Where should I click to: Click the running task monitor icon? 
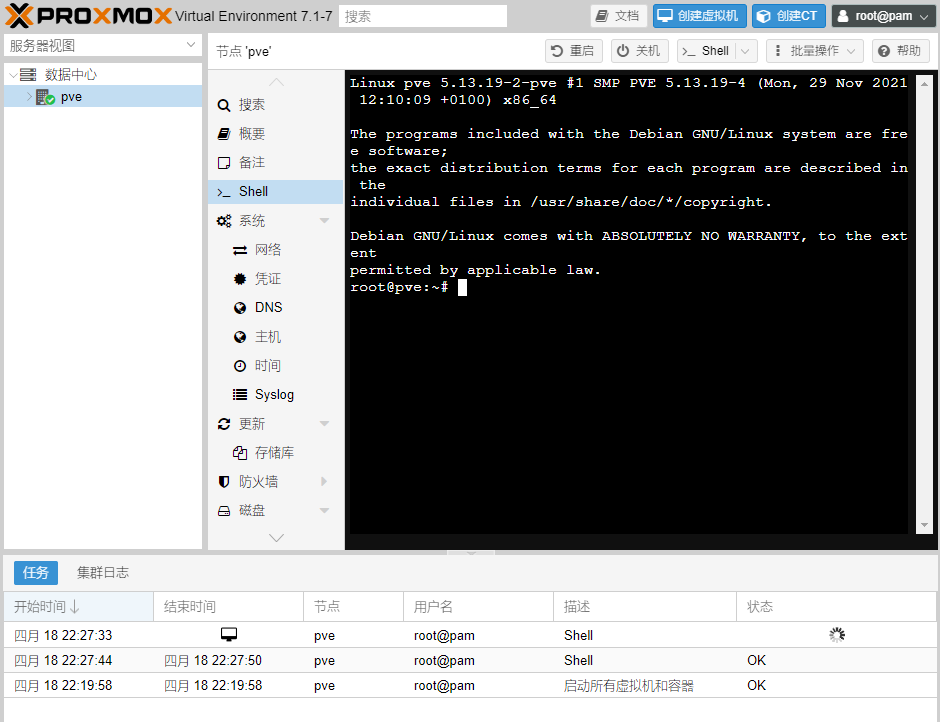coord(228,634)
